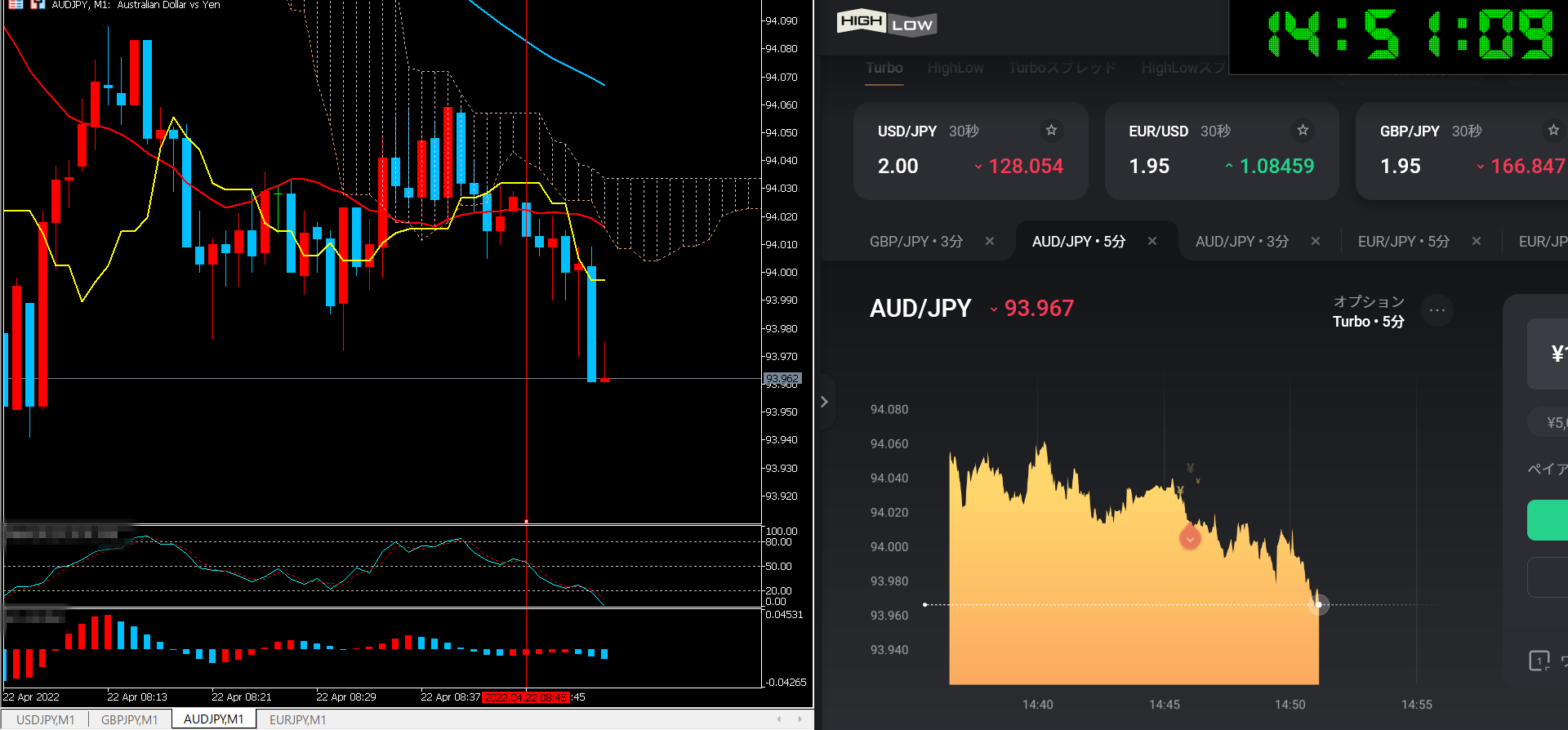Switch to GBPJPY,M1 chart tab in MT5

point(130,719)
